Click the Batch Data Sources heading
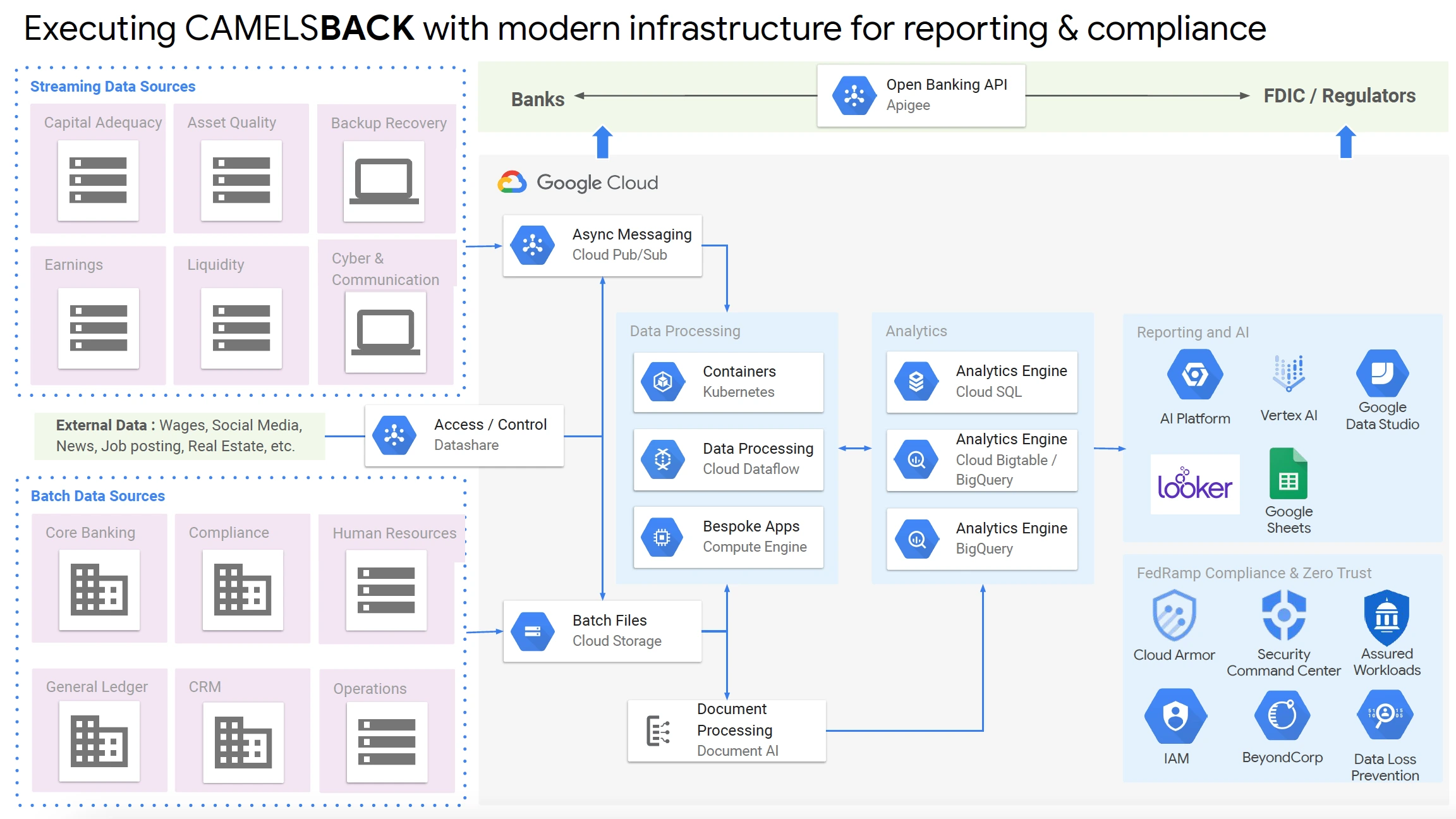Screen dimensions: 1456x819 [98, 496]
